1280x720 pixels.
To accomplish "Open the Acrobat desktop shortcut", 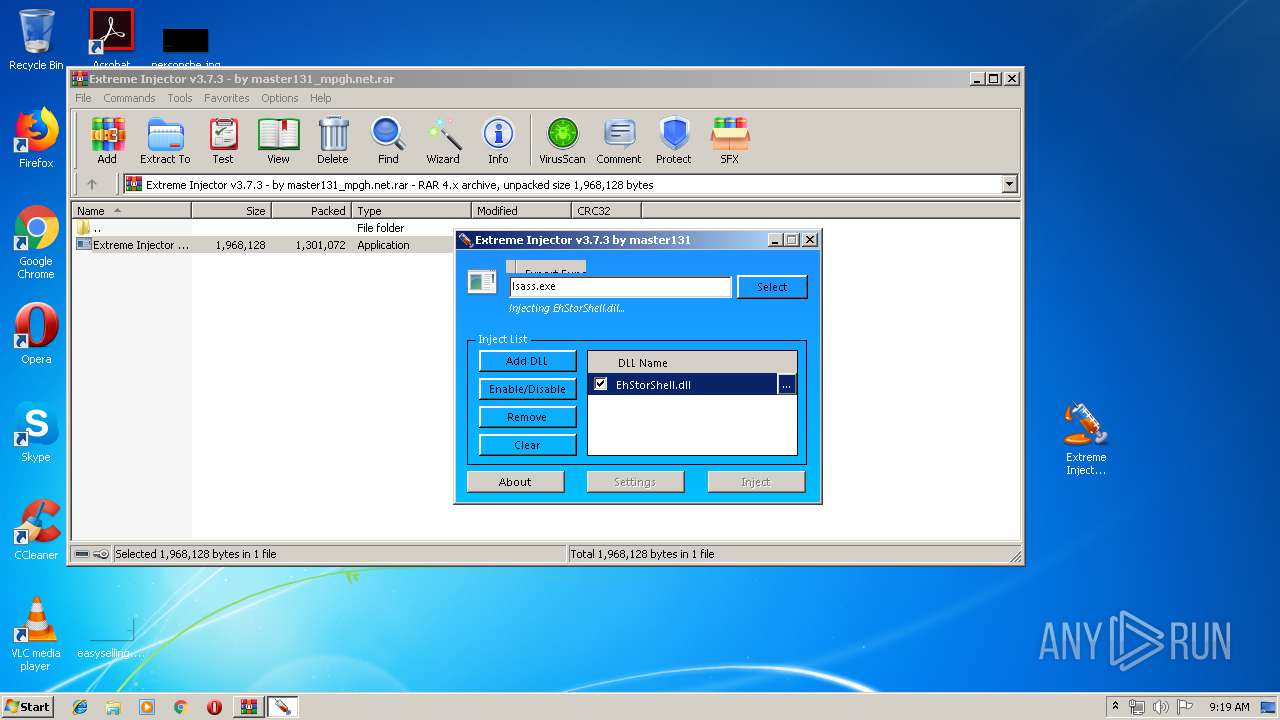I will tap(111, 38).
